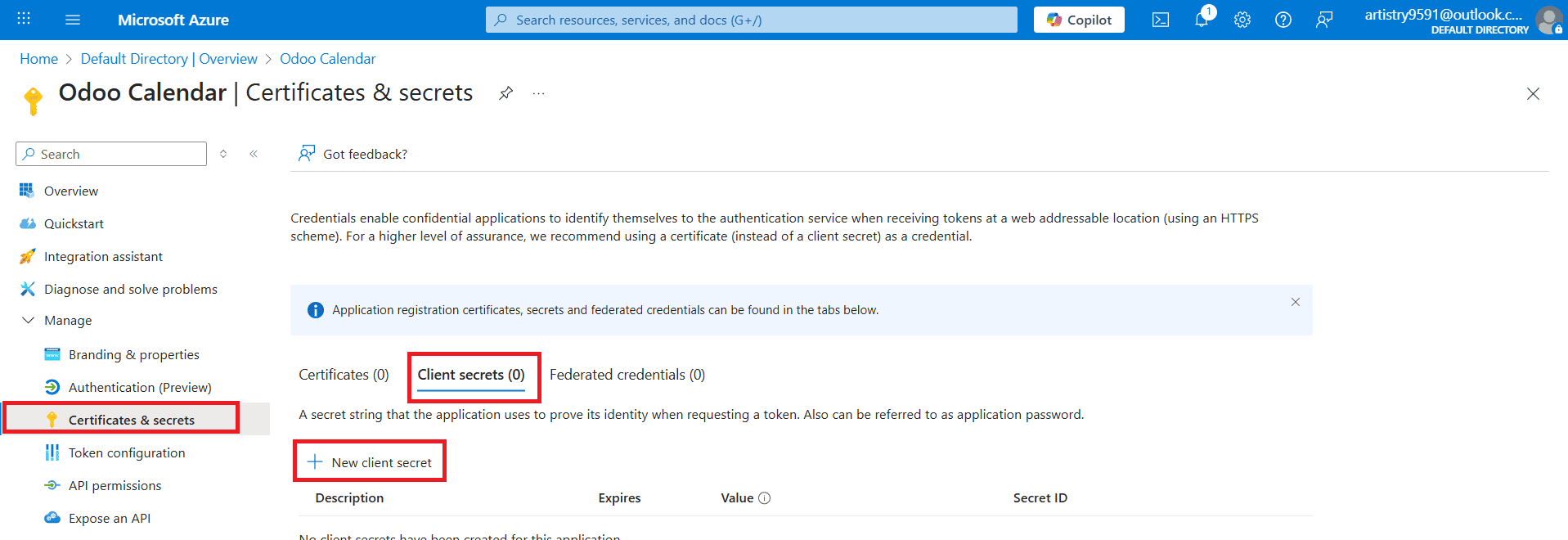Open Expose an API
This screenshot has width=1568, height=540.
(x=110, y=518)
